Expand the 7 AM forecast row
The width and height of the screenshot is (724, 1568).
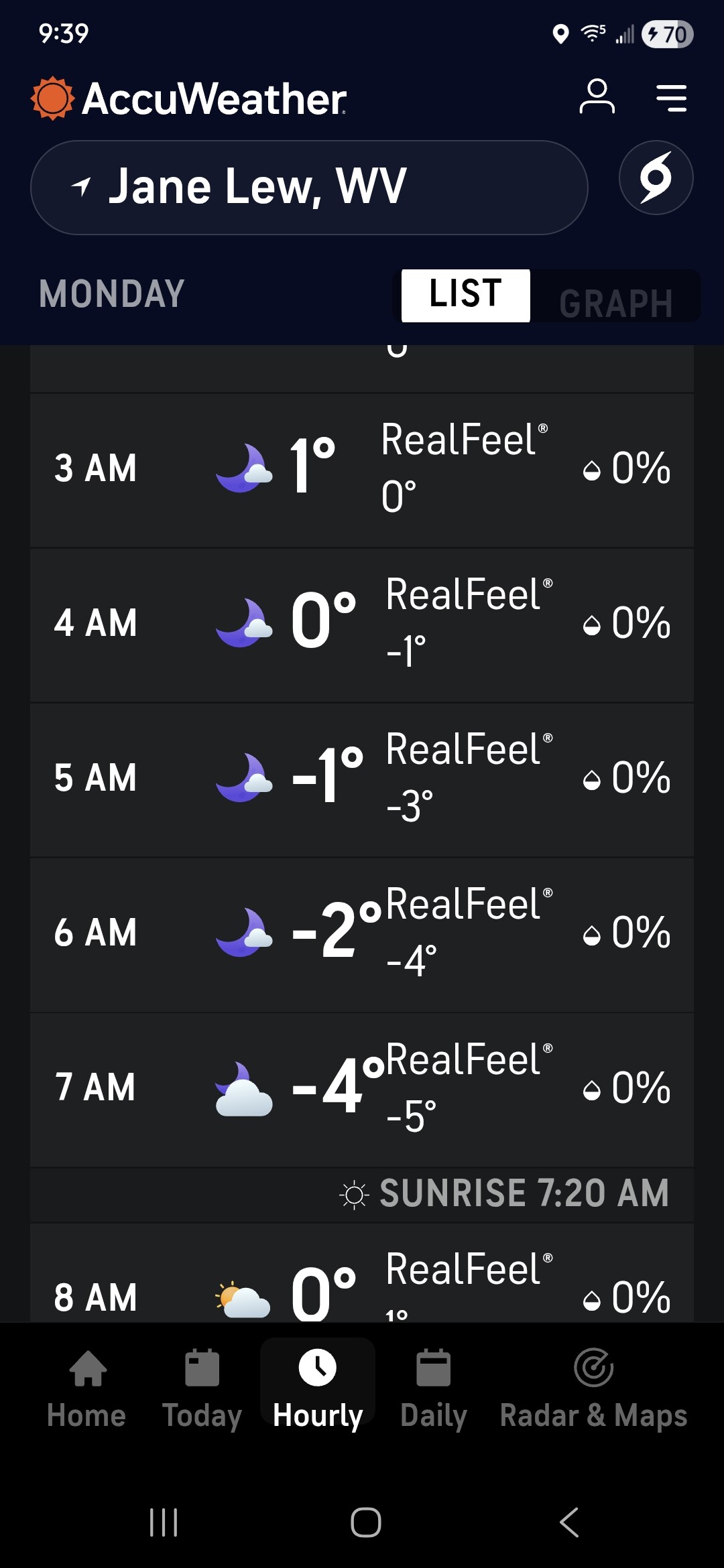[362, 1089]
